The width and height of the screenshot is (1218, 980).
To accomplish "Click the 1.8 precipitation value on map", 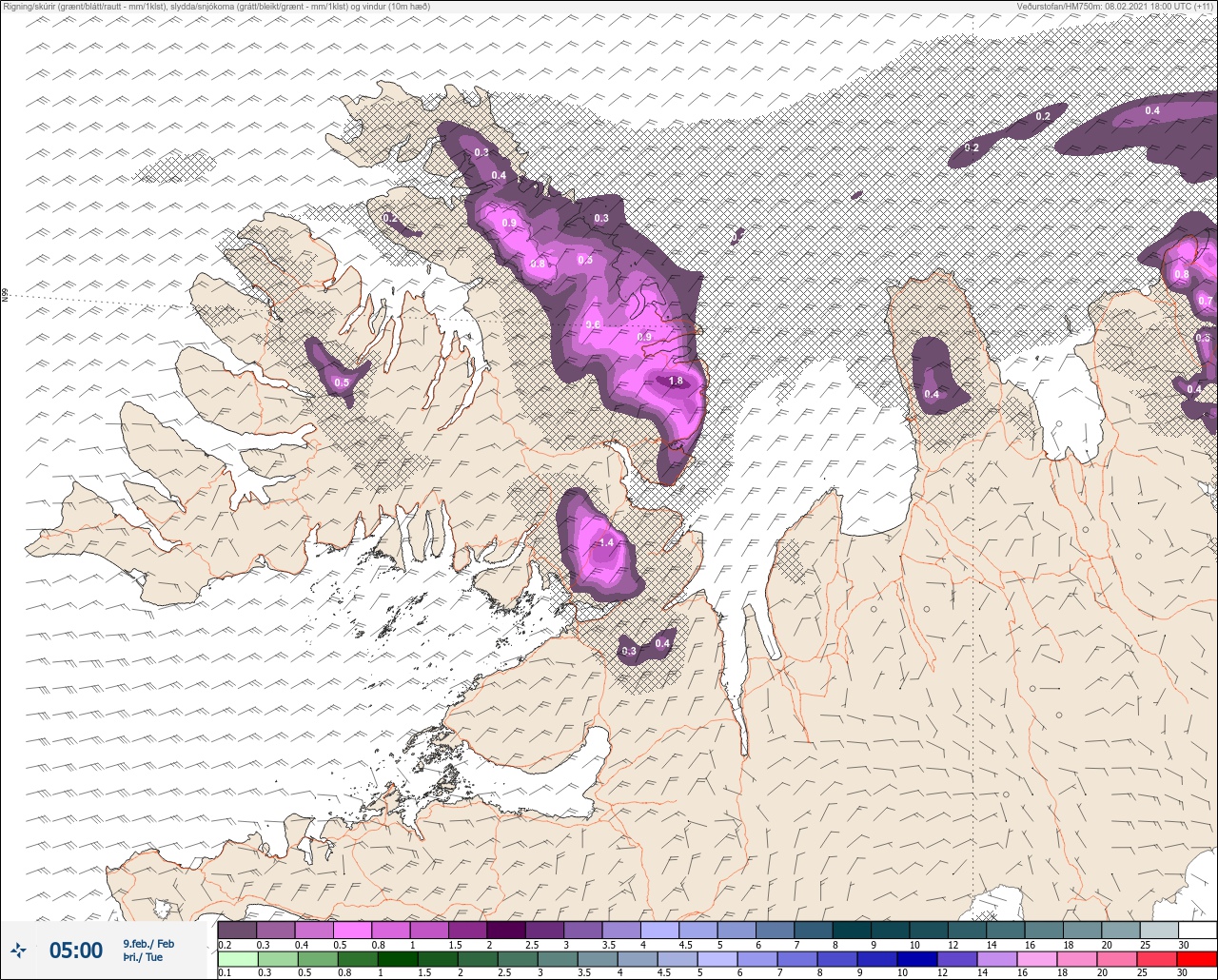I will tap(676, 381).
